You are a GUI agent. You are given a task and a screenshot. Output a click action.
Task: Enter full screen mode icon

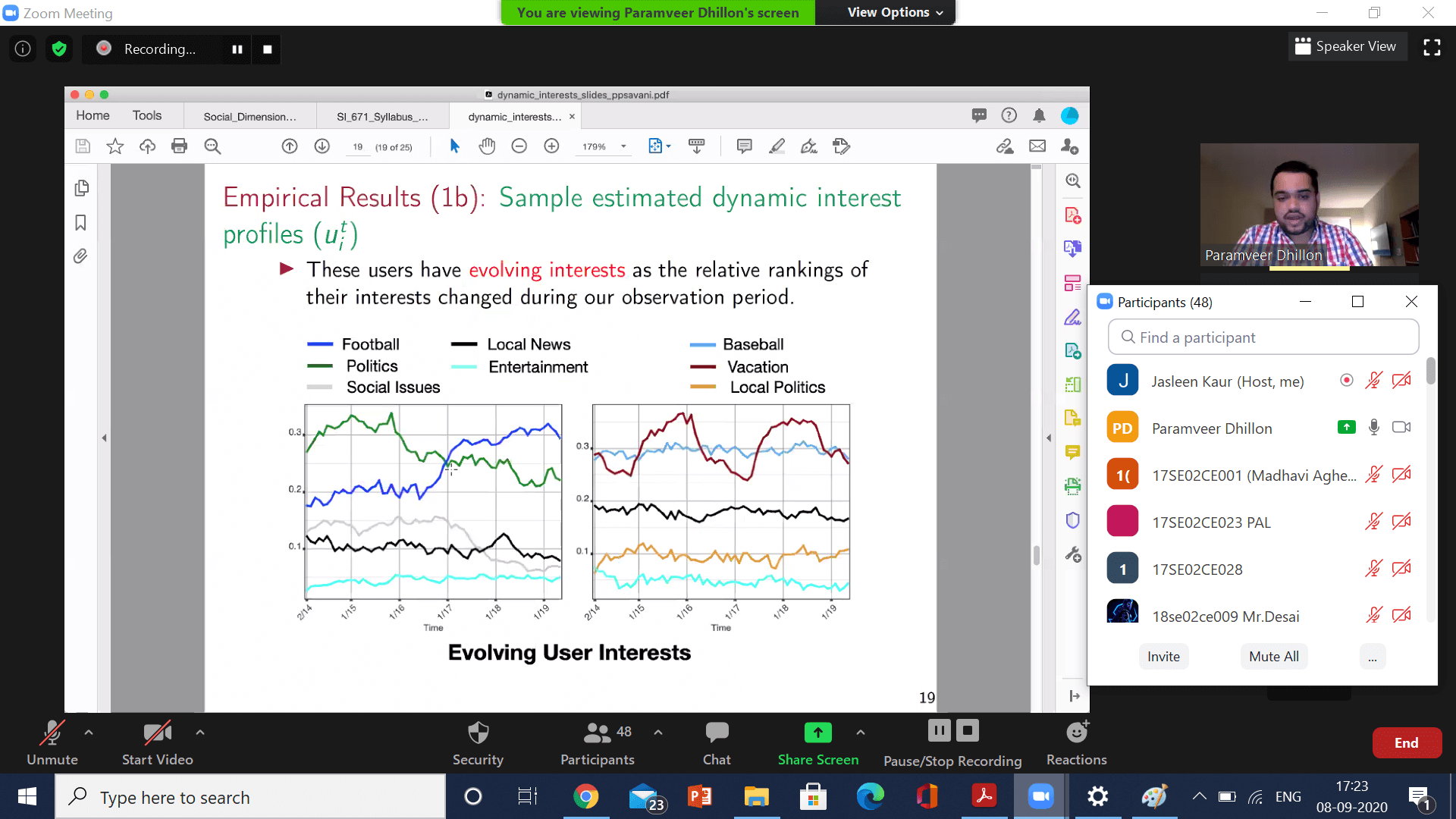pyautogui.click(x=1432, y=48)
